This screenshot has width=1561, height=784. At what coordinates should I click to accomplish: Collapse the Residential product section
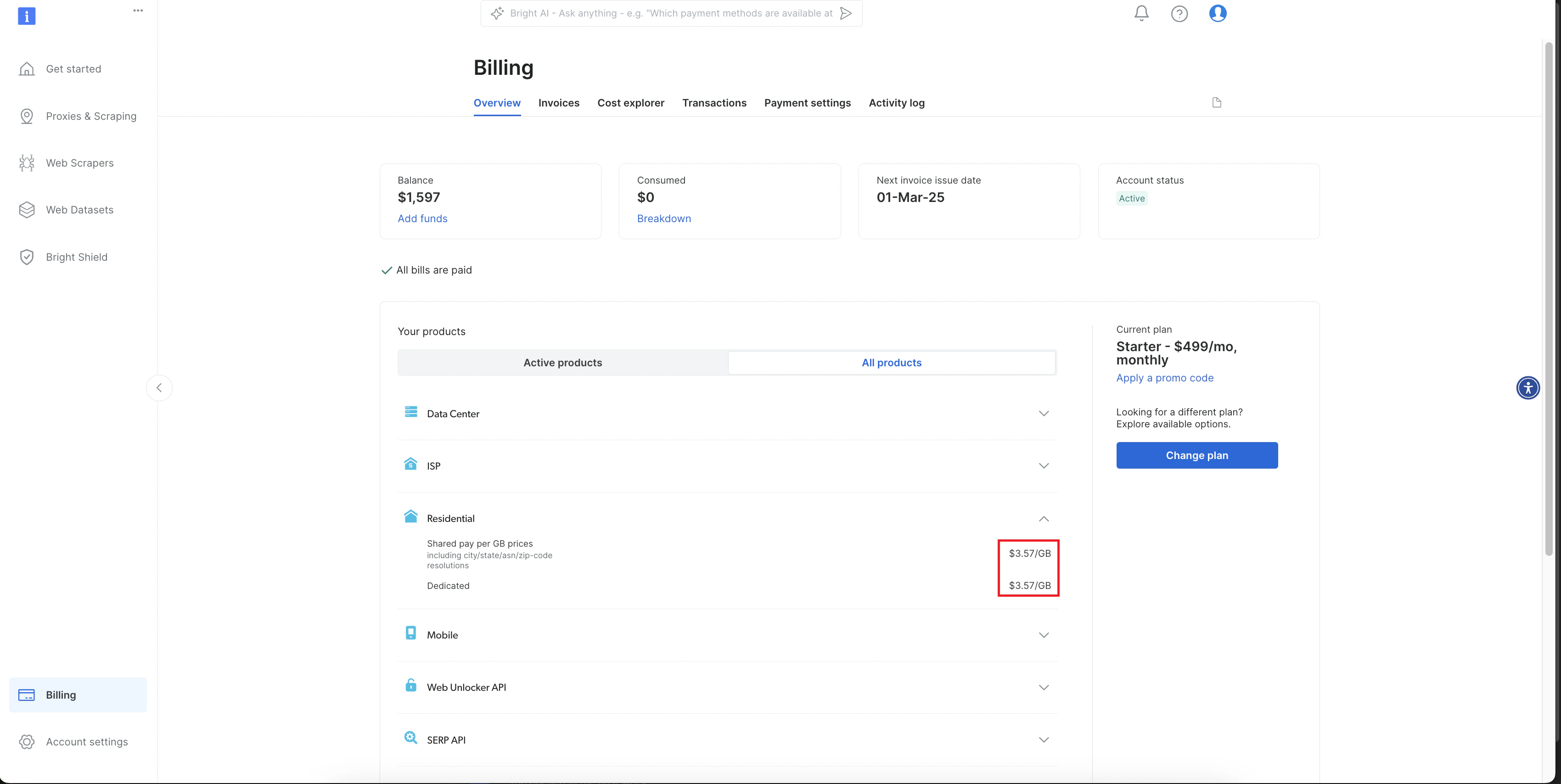click(1043, 519)
